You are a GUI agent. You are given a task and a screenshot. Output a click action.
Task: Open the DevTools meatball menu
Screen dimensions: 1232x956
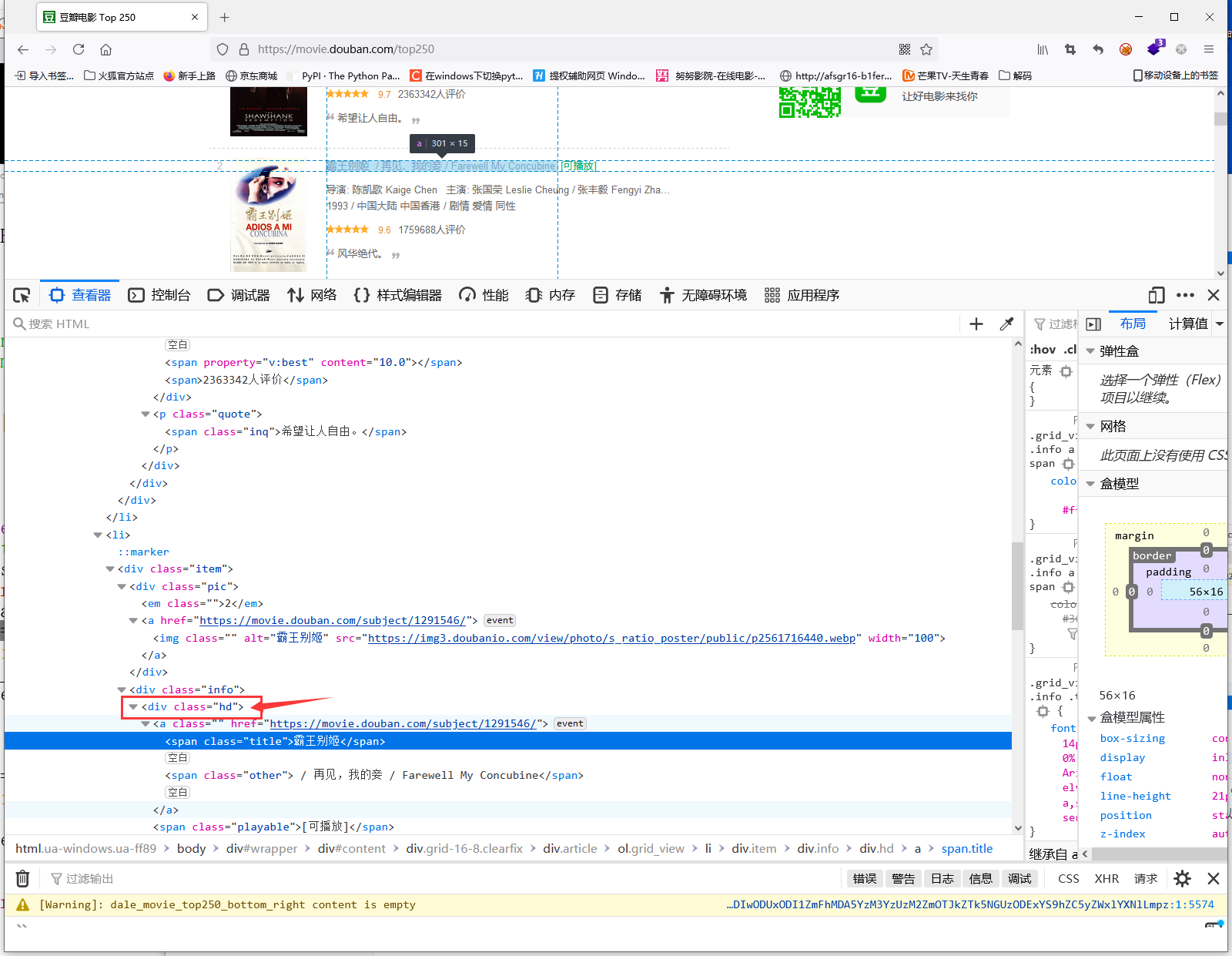1185,295
